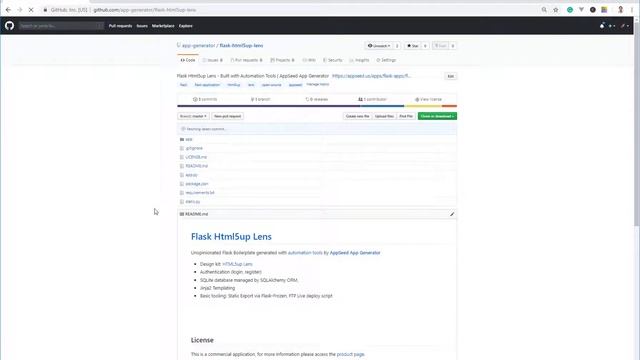View the 1 contributor link
Viewport: 640px width, 360px height.
[372, 100]
